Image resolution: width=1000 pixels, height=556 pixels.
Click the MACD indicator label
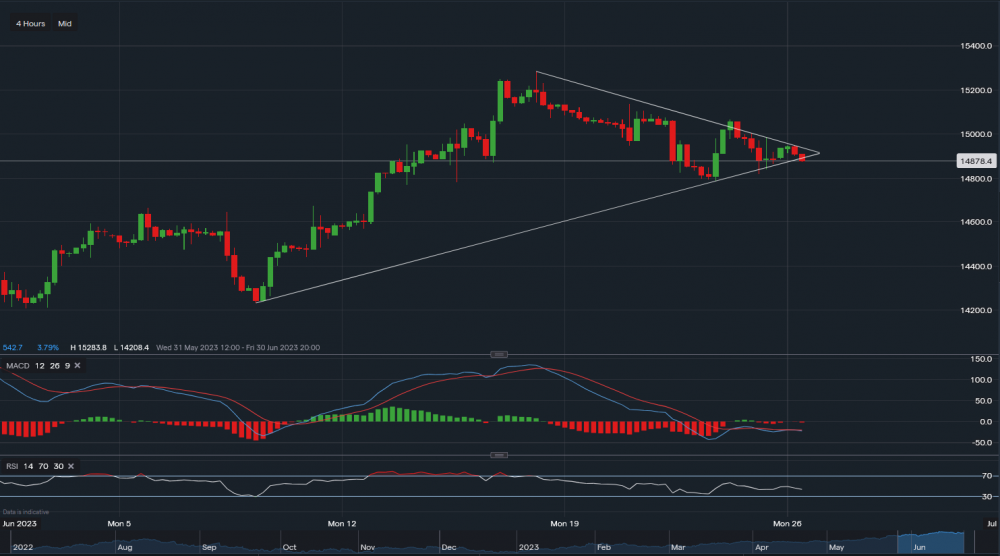pyautogui.click(x=16, y=366)
